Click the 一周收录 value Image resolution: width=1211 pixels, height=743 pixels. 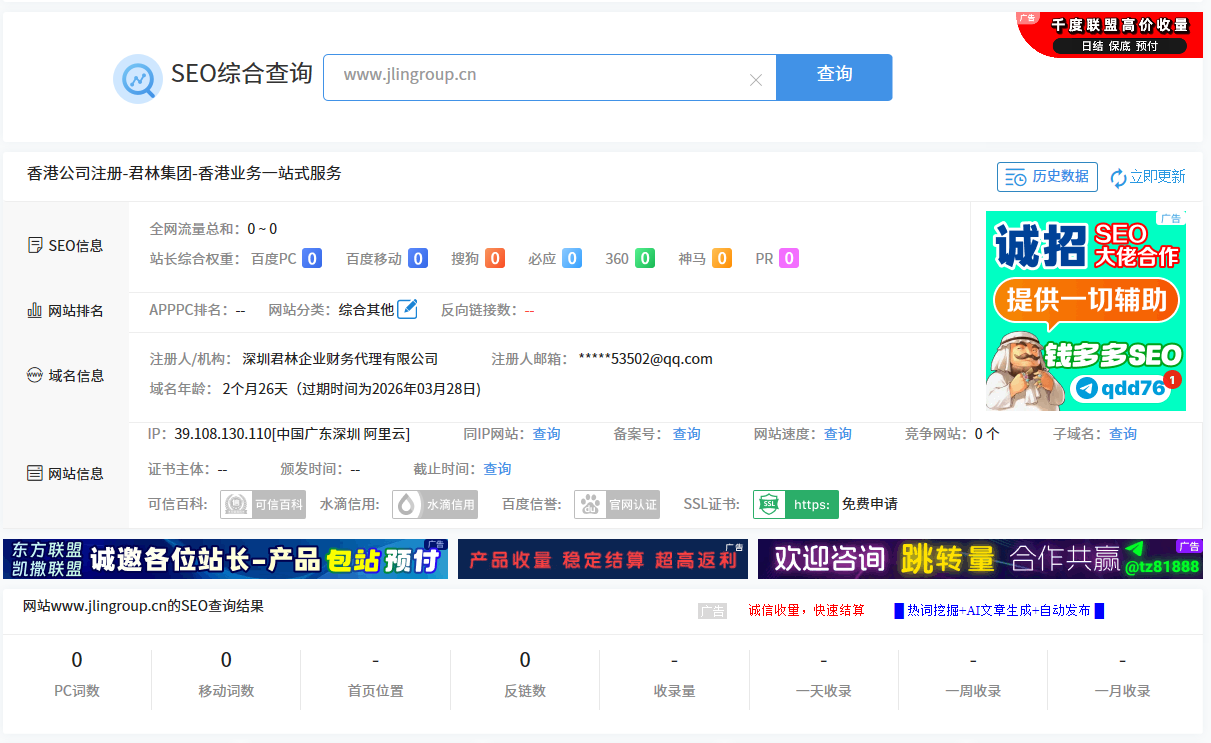click(973, 660)
